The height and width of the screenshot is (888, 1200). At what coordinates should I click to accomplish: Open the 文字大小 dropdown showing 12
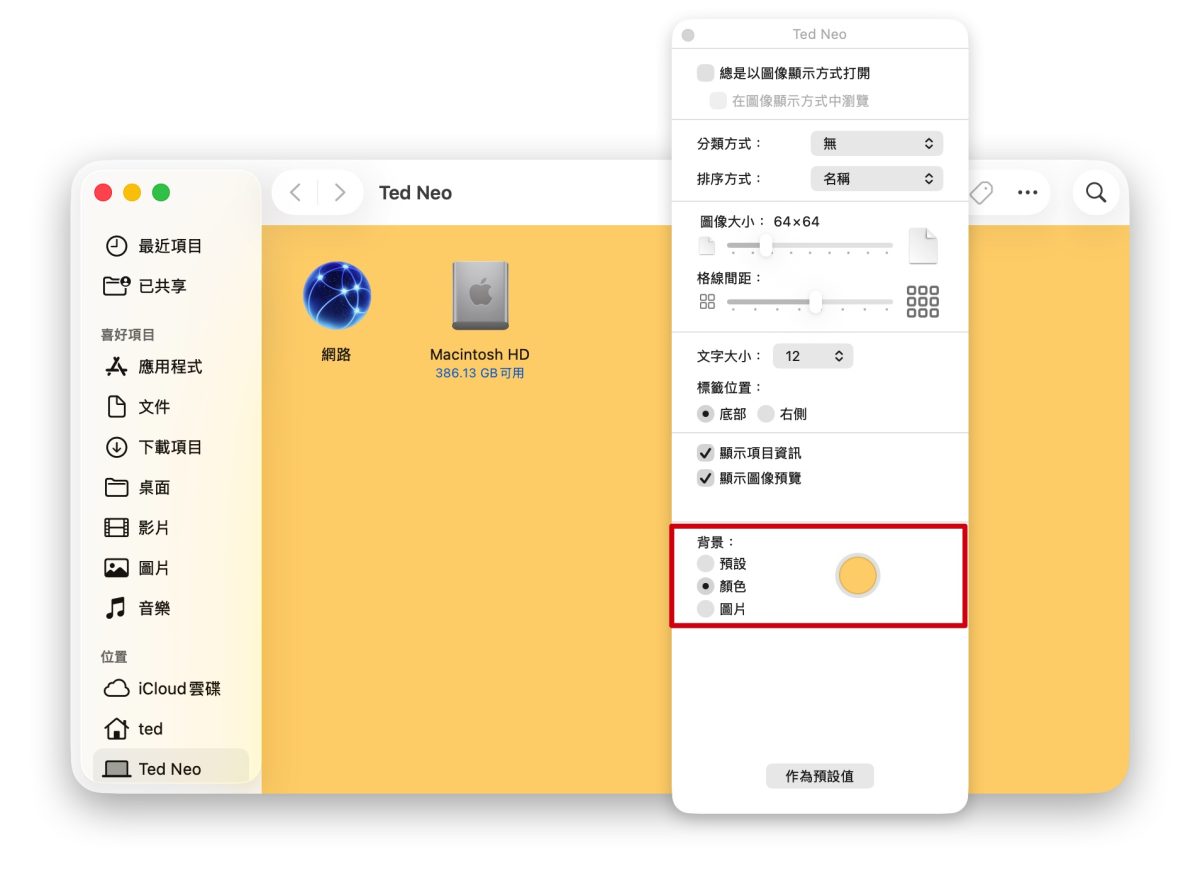[x=813, y=356]
